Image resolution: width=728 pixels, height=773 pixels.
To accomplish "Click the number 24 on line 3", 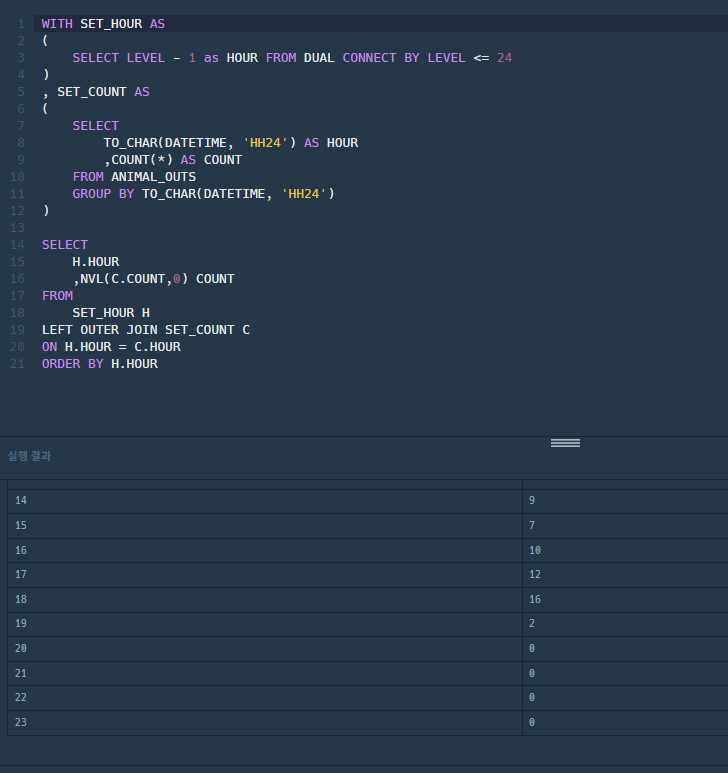I will tap(504, 58).
